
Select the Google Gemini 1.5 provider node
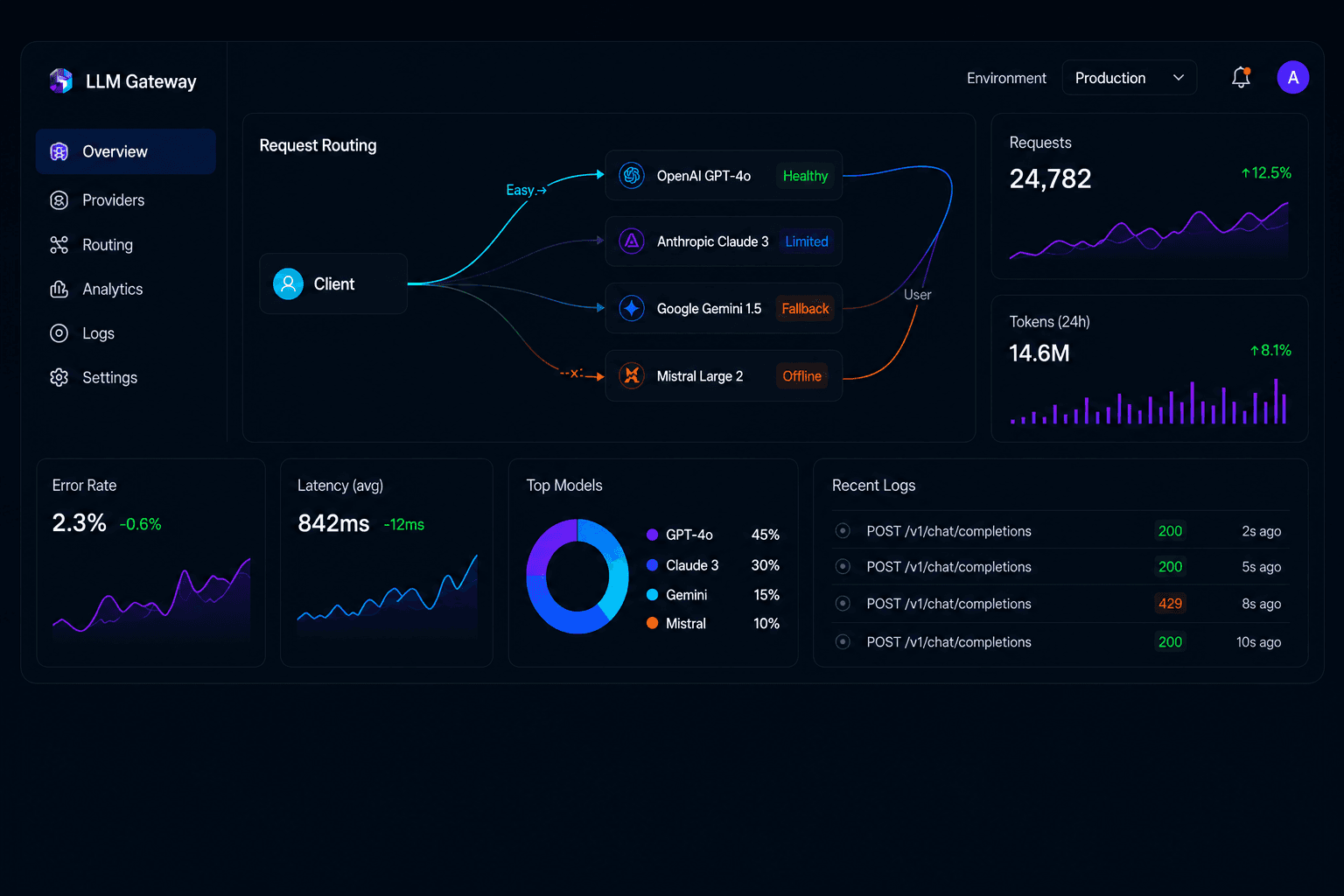pos(724,308)
